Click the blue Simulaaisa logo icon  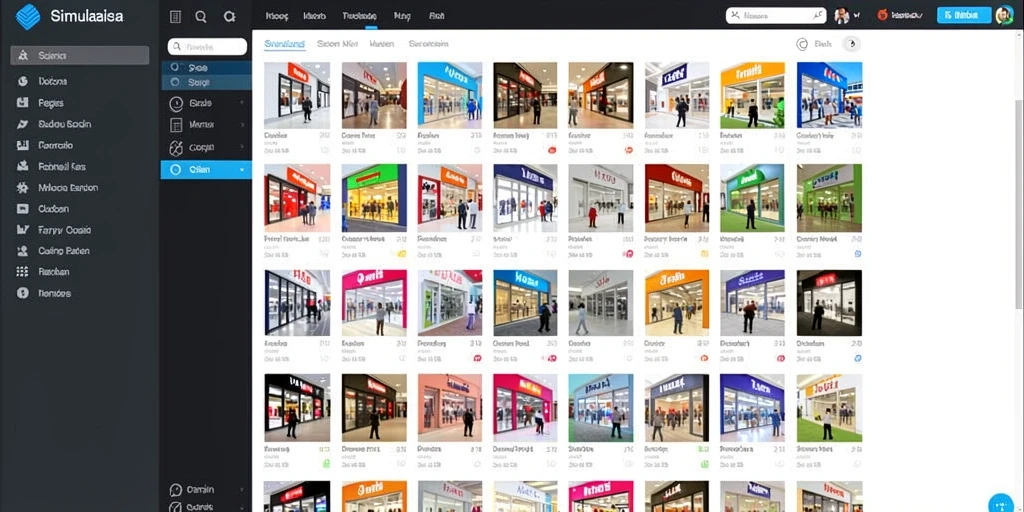coord(27,16)
